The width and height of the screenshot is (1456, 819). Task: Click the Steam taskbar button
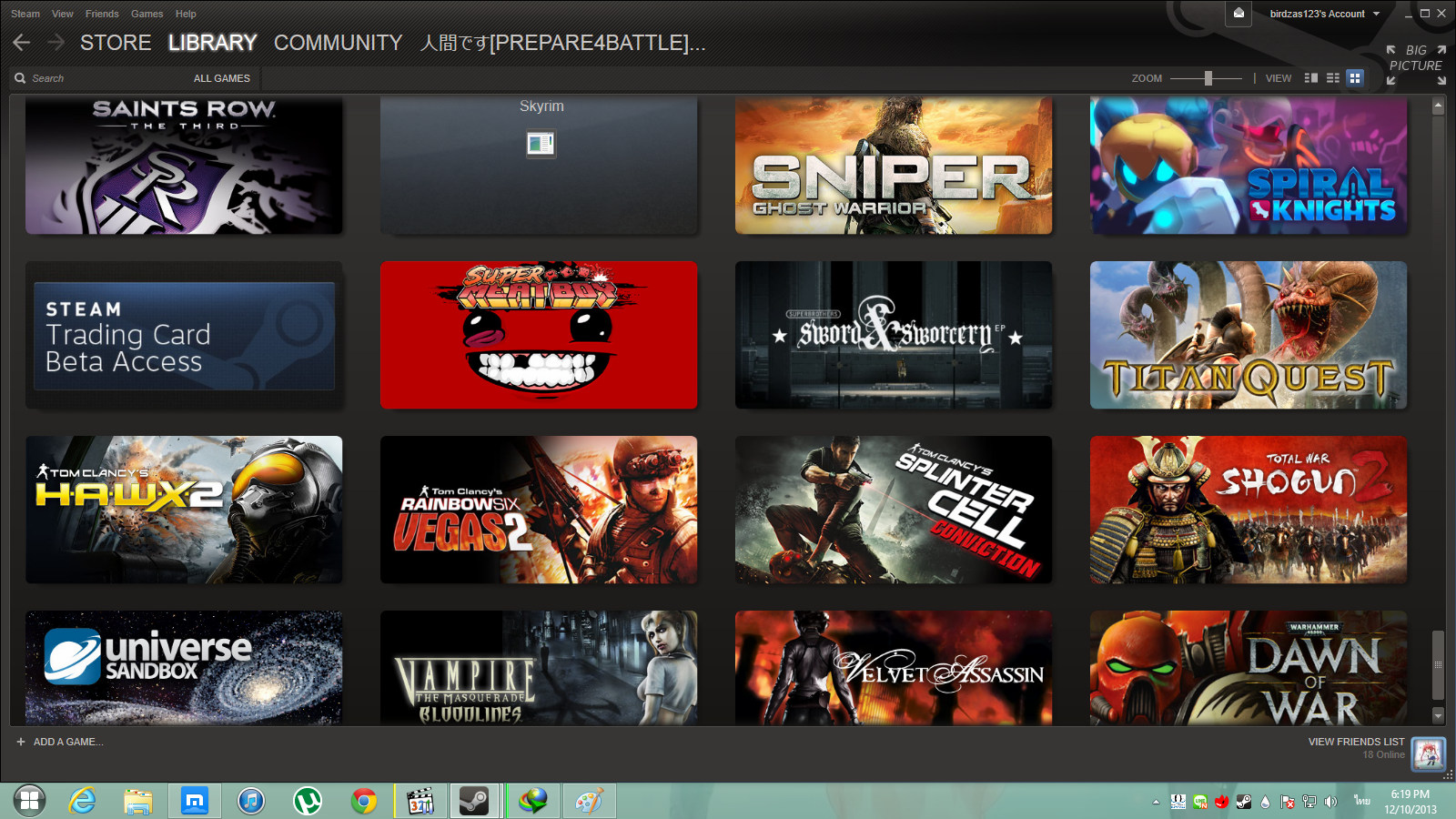[474, 801]
